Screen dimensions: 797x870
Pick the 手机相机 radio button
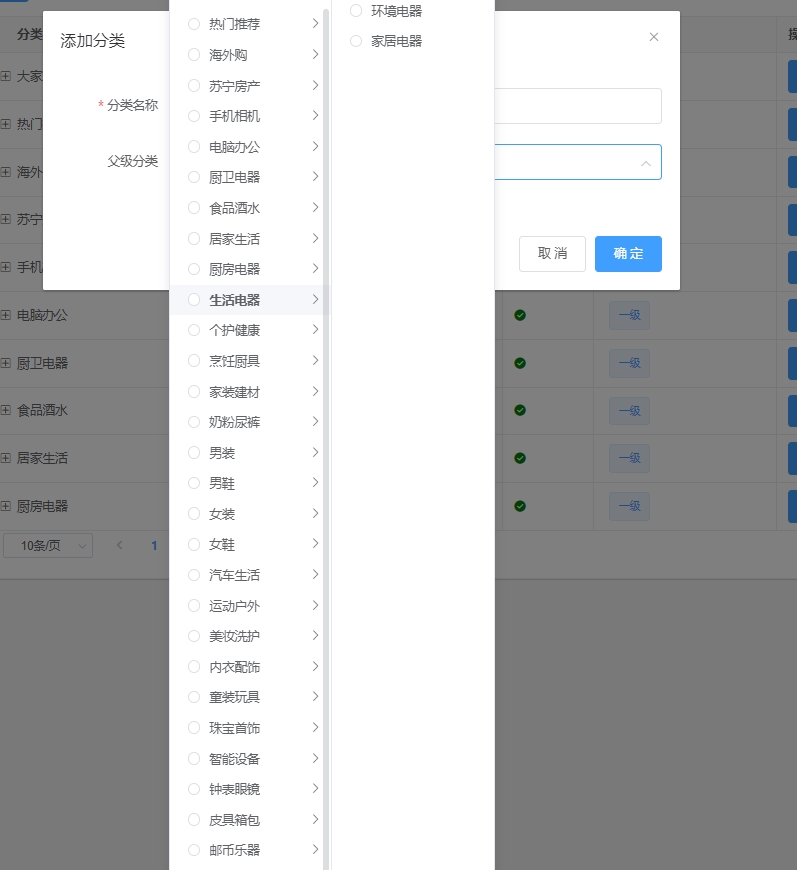coord(194,116)
